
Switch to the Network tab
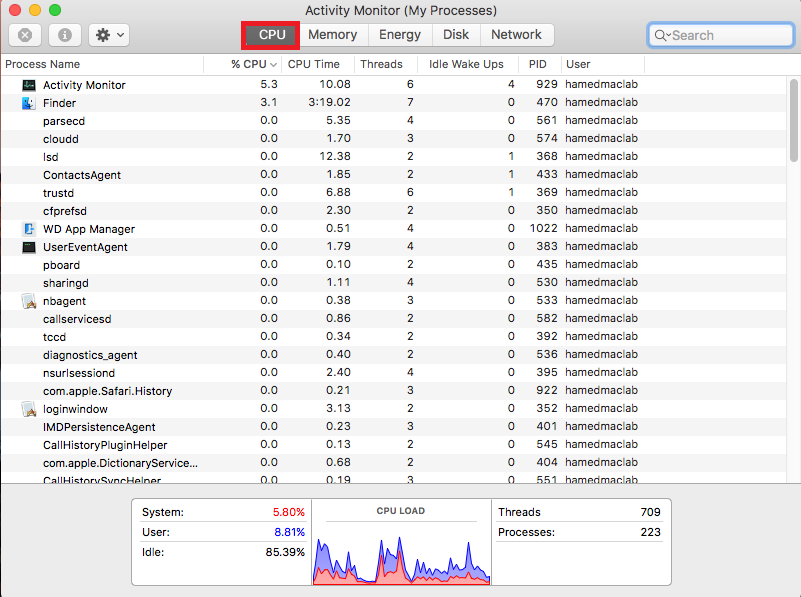pos(516,35)
